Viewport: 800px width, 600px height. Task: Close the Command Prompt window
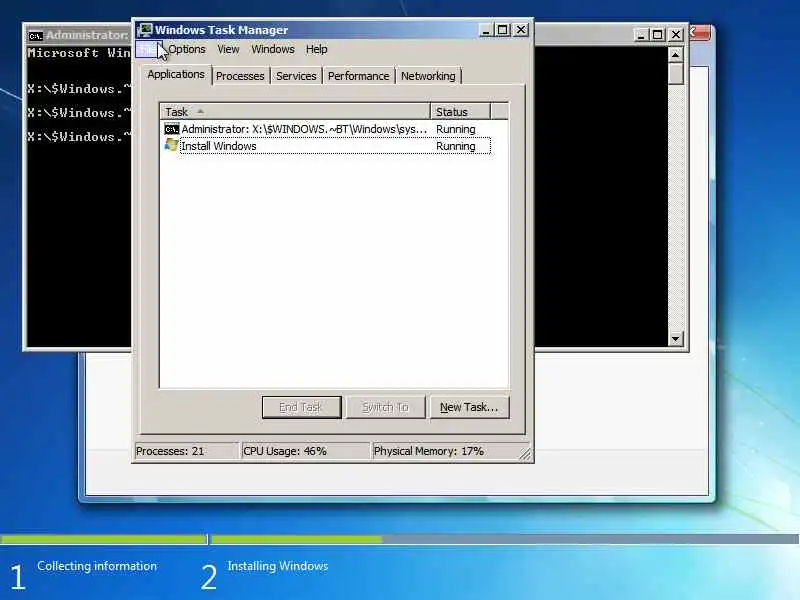(676, 35)
